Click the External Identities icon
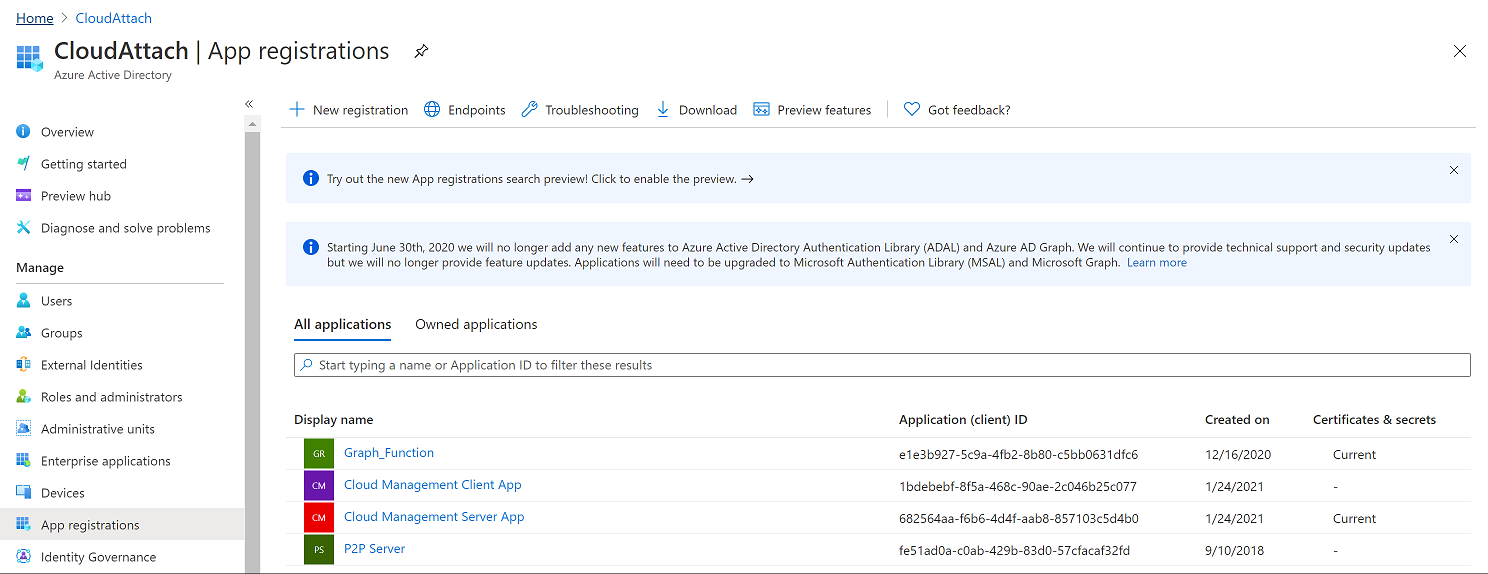This screenshot has height=574, width=1488. click(24, 365)
